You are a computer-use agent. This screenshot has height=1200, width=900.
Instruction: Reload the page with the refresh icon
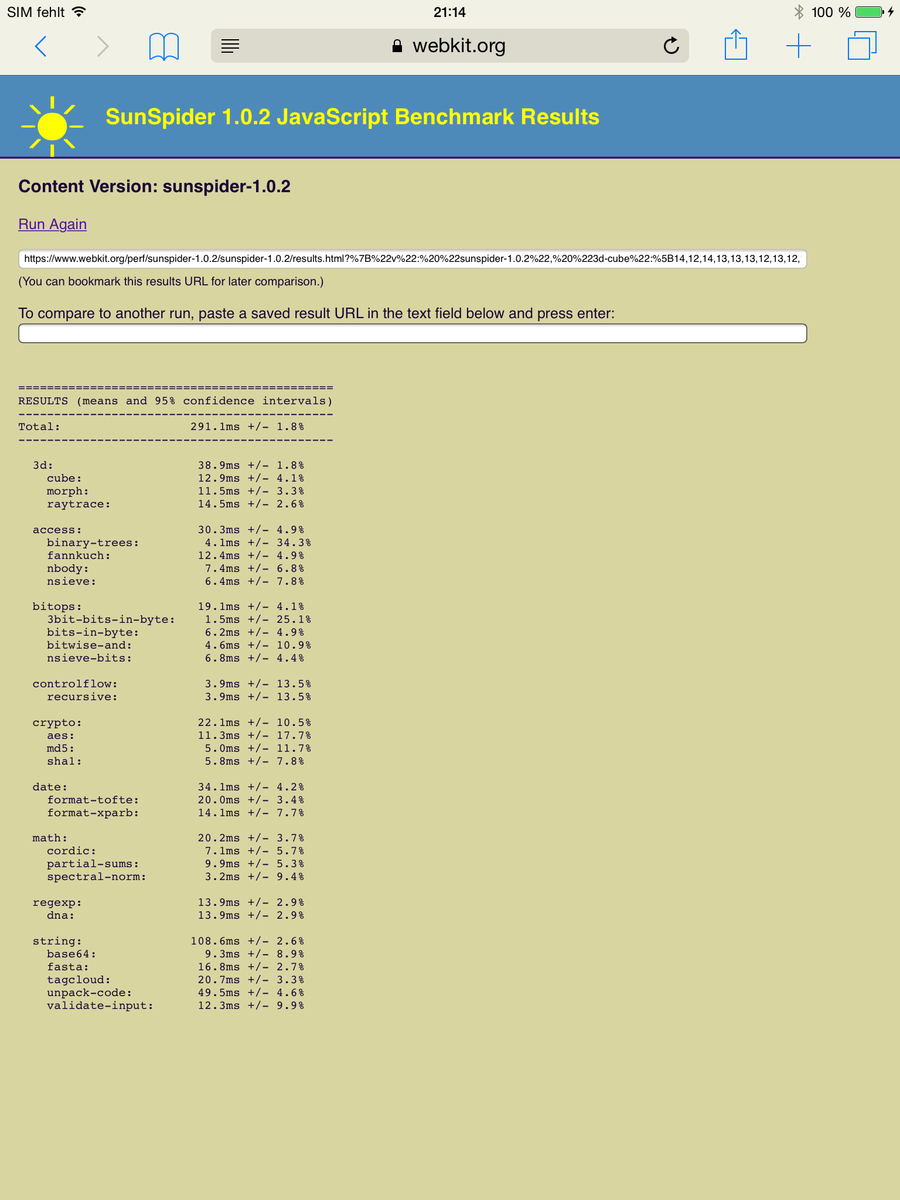coord(671,46)
